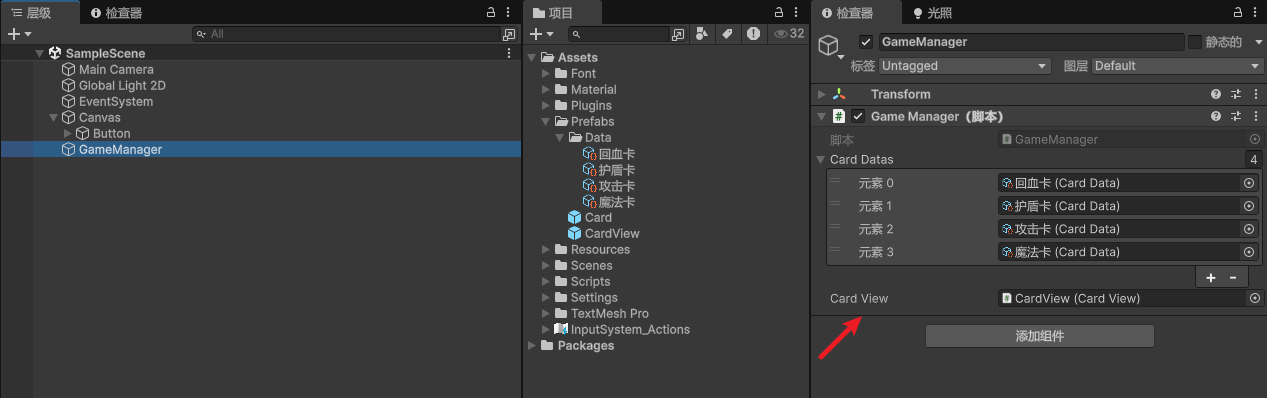Remove element with Card Datas minus button
This screenshot has height=398, width=1267.
pos(1233,278)
